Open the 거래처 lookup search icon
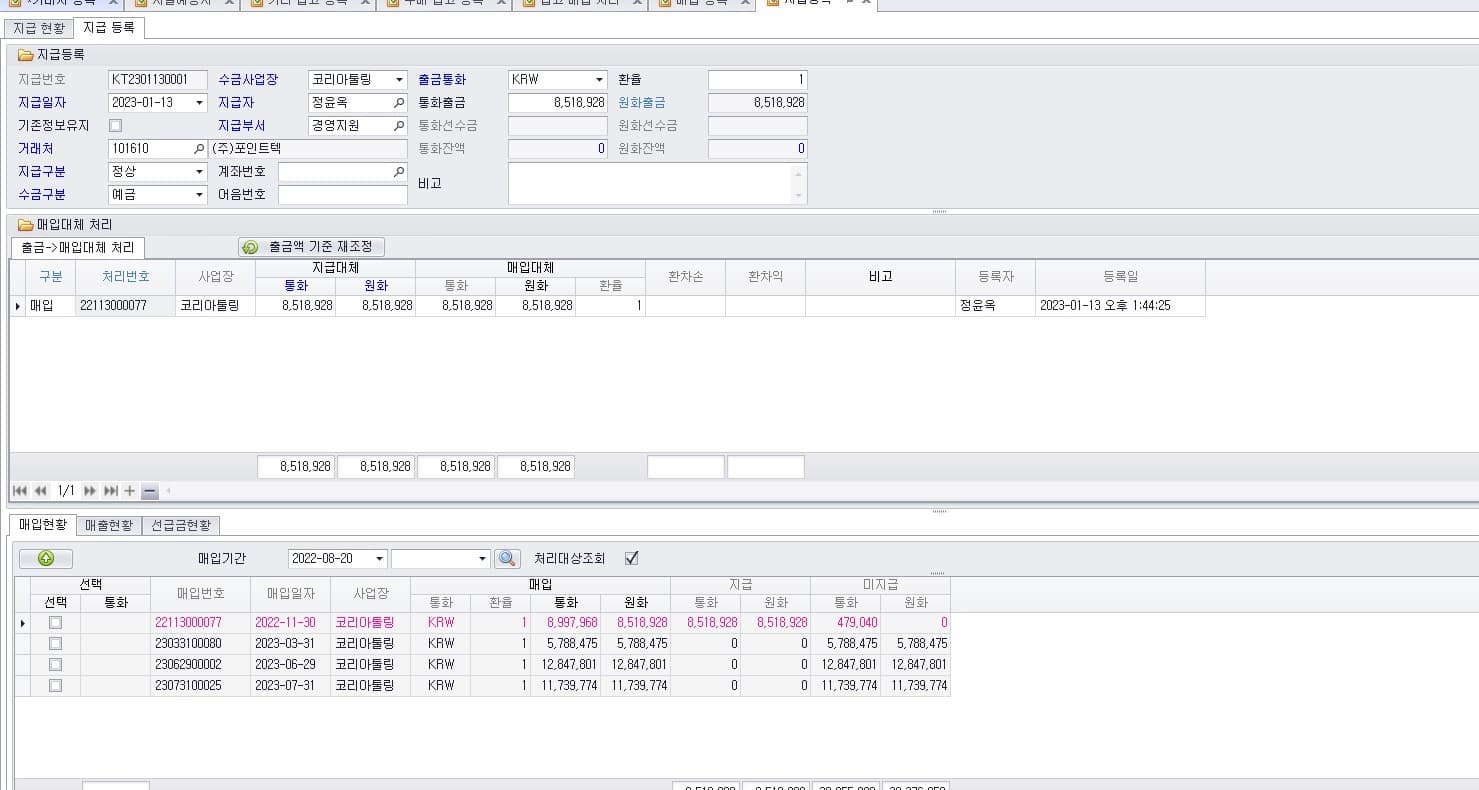The height and width of the screenshot is (790, 1479). (199, 149)
